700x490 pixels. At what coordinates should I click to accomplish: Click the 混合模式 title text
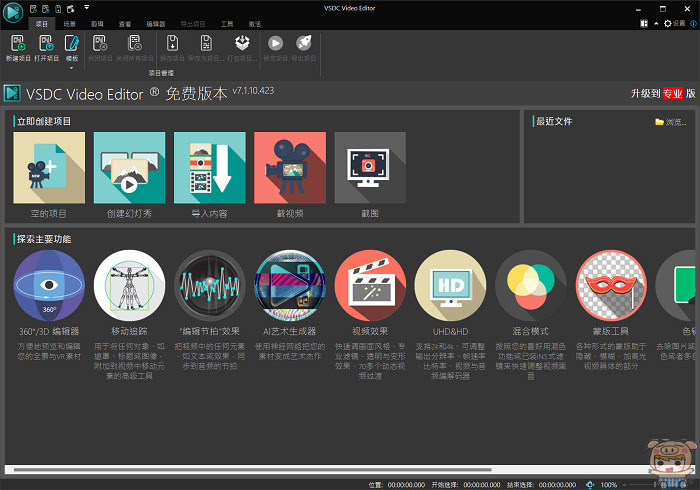(531, 332)
